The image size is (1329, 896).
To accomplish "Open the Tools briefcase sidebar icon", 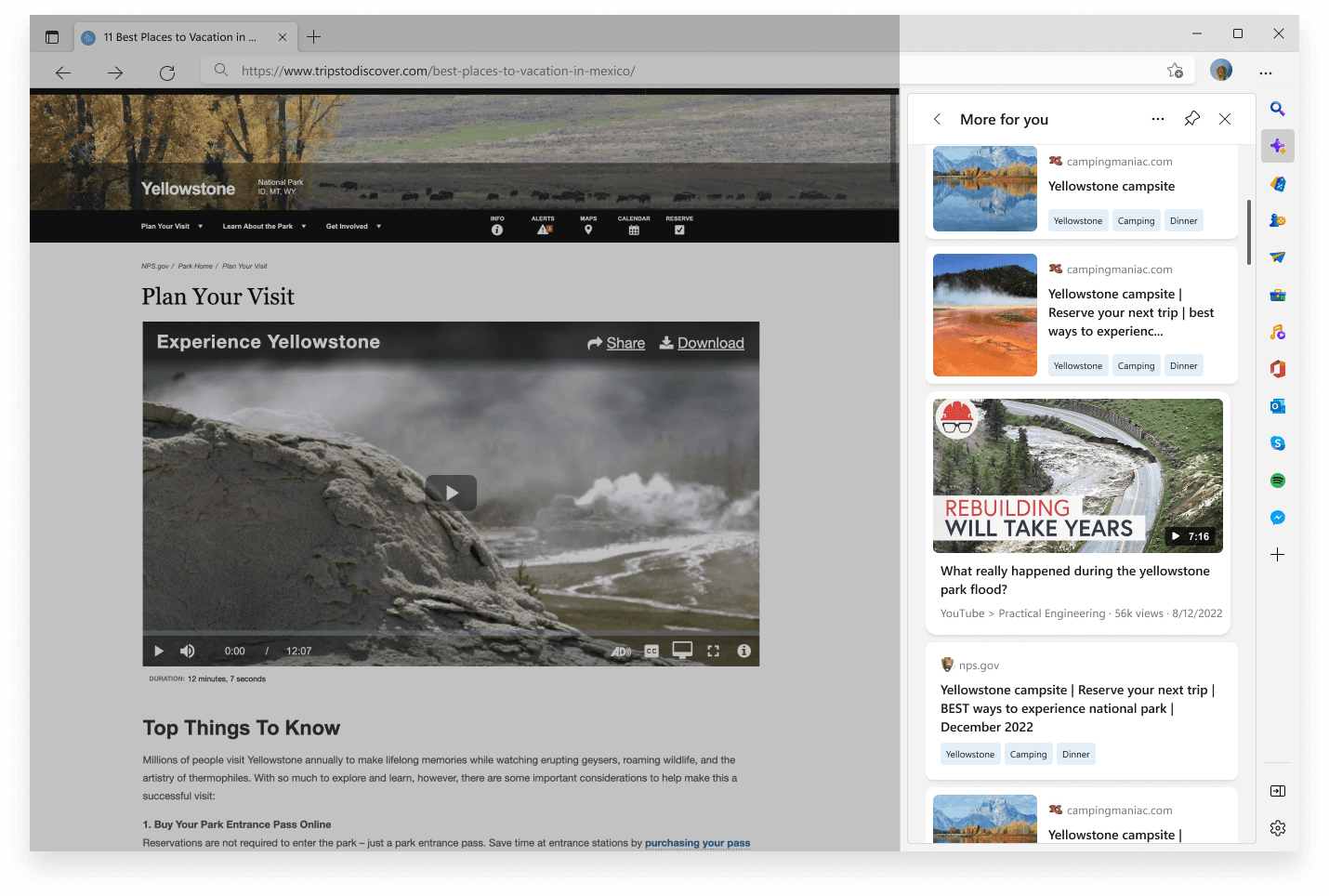I will pos(1278,295).
